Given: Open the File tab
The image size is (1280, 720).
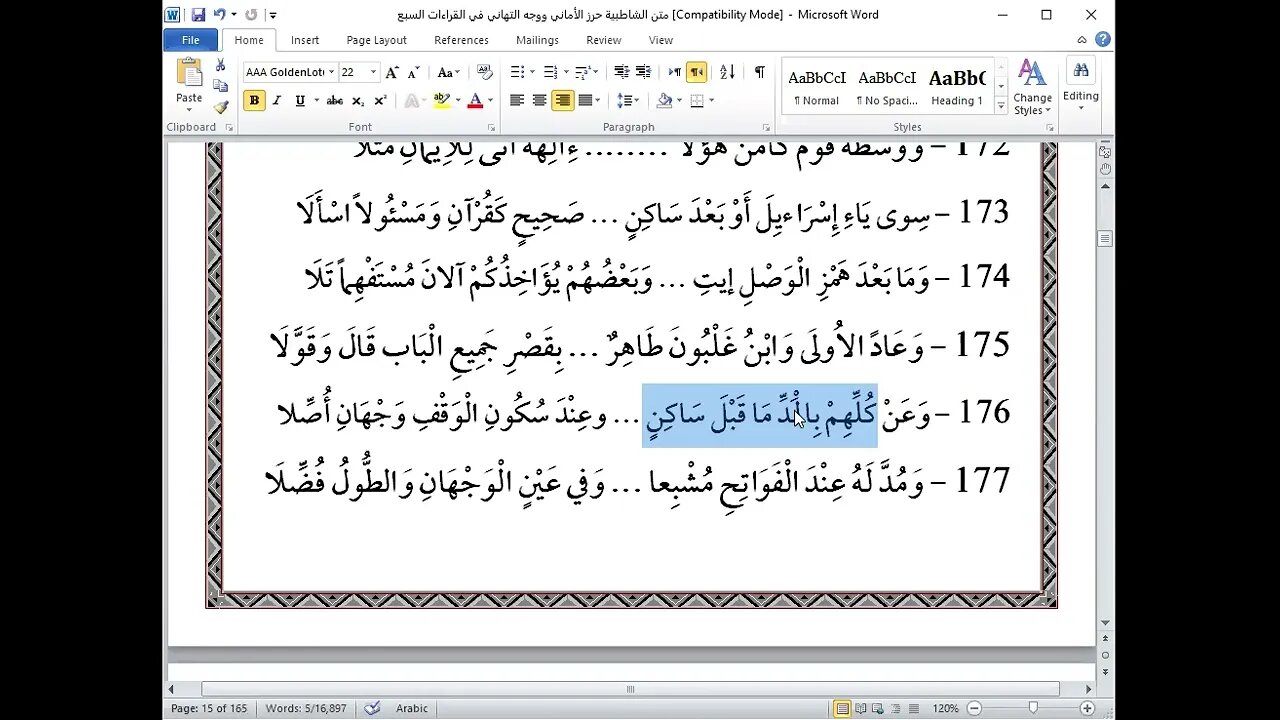Looking at the screenshot, I should [190, 40].
